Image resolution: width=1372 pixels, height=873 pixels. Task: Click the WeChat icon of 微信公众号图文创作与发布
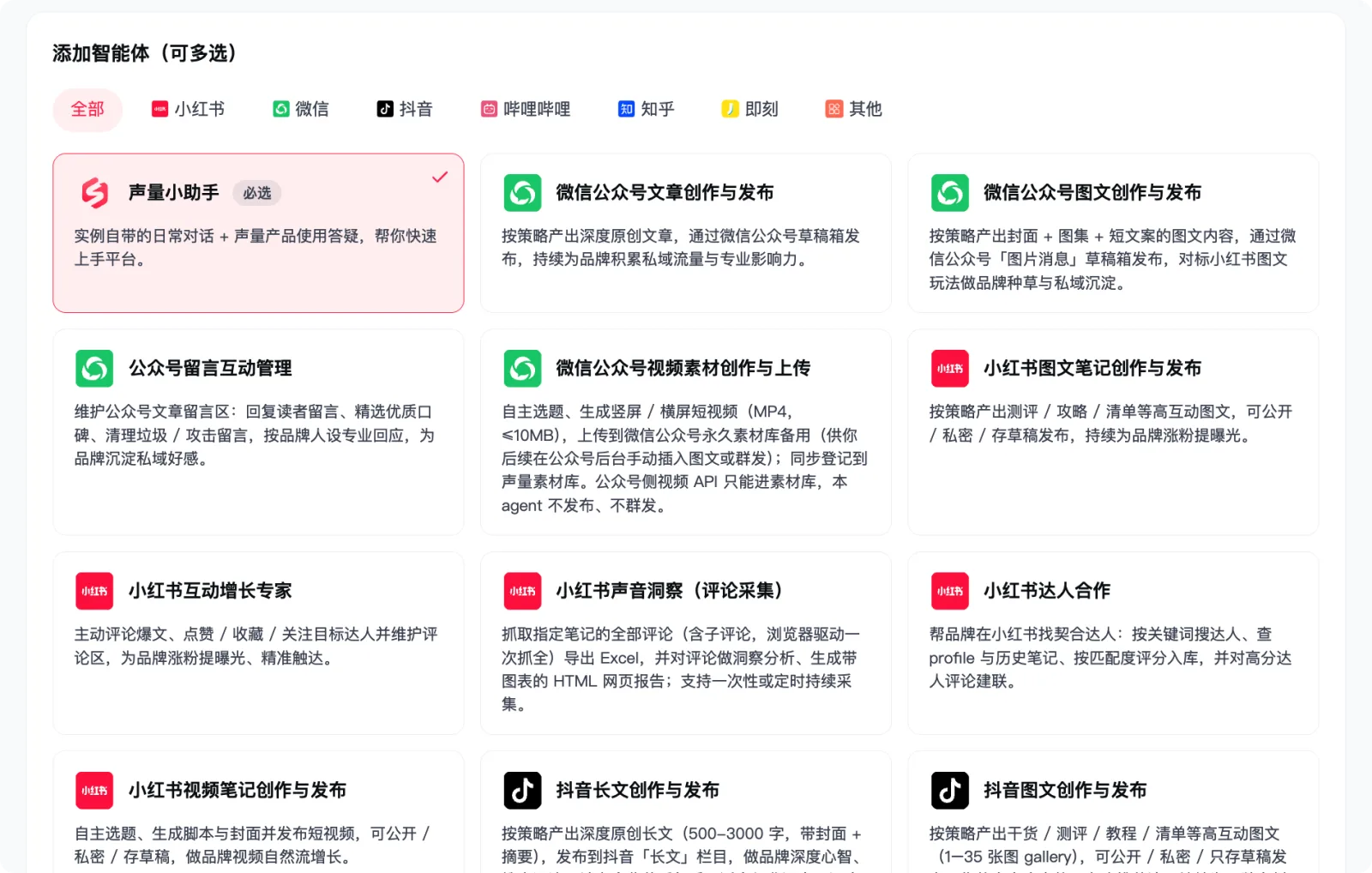(950, 193)
